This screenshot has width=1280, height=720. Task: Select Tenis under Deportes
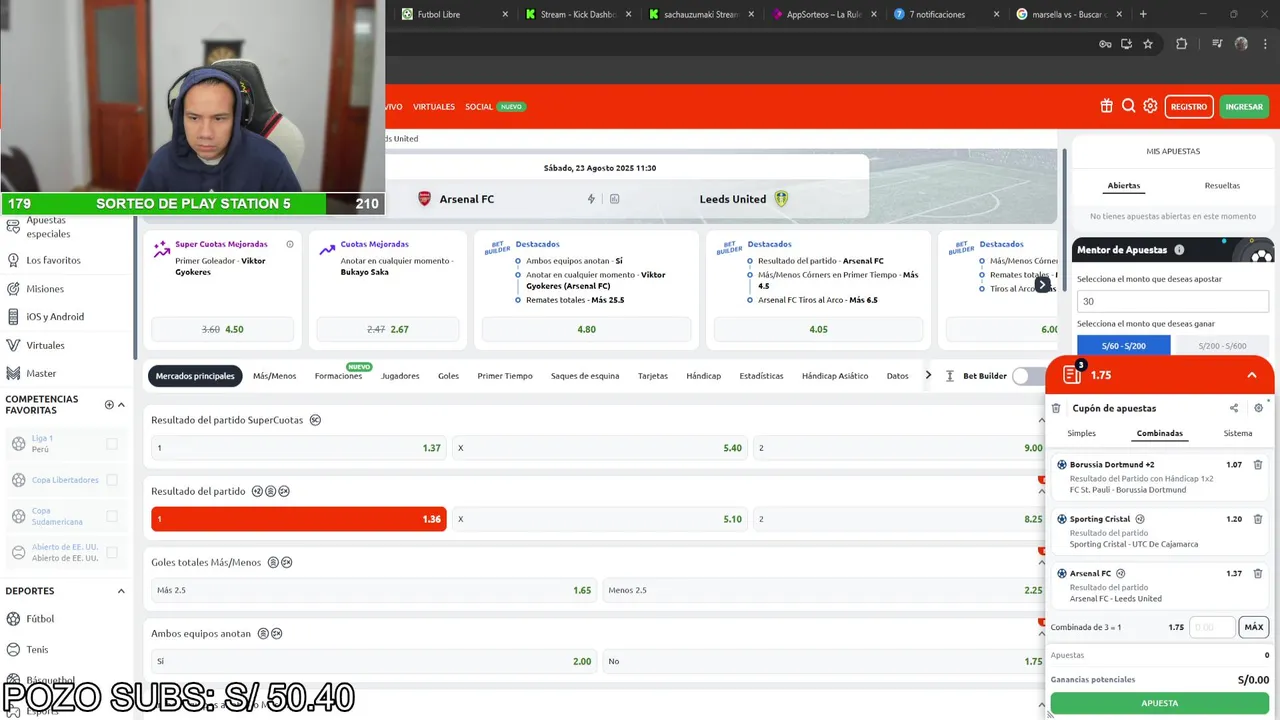pos(37,650)
